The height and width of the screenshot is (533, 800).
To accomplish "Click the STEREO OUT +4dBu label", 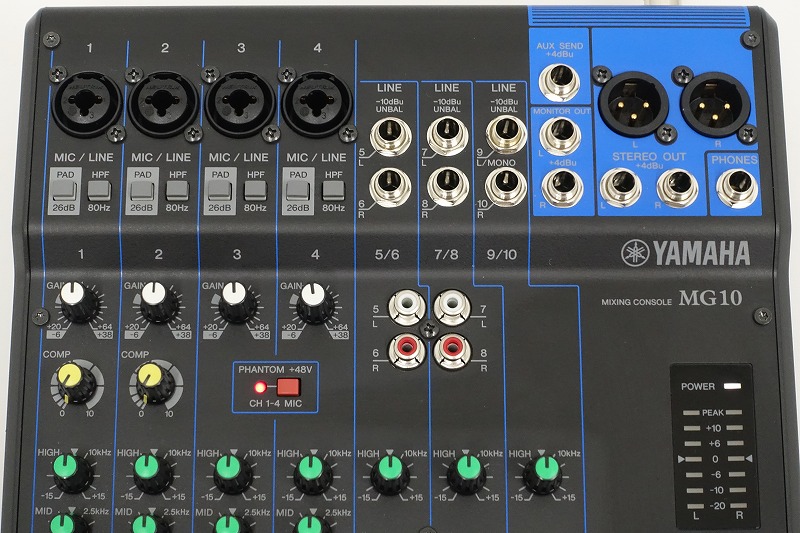I will point(648,160).
